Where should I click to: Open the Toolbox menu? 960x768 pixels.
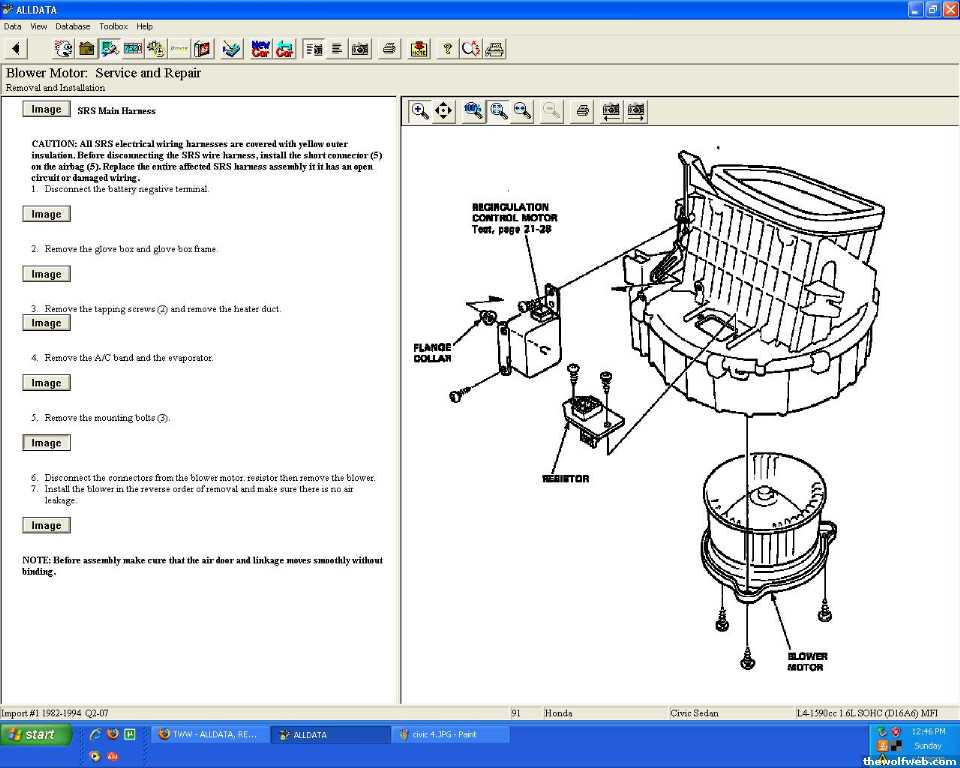pyautogui.click(x=113, y=26)
